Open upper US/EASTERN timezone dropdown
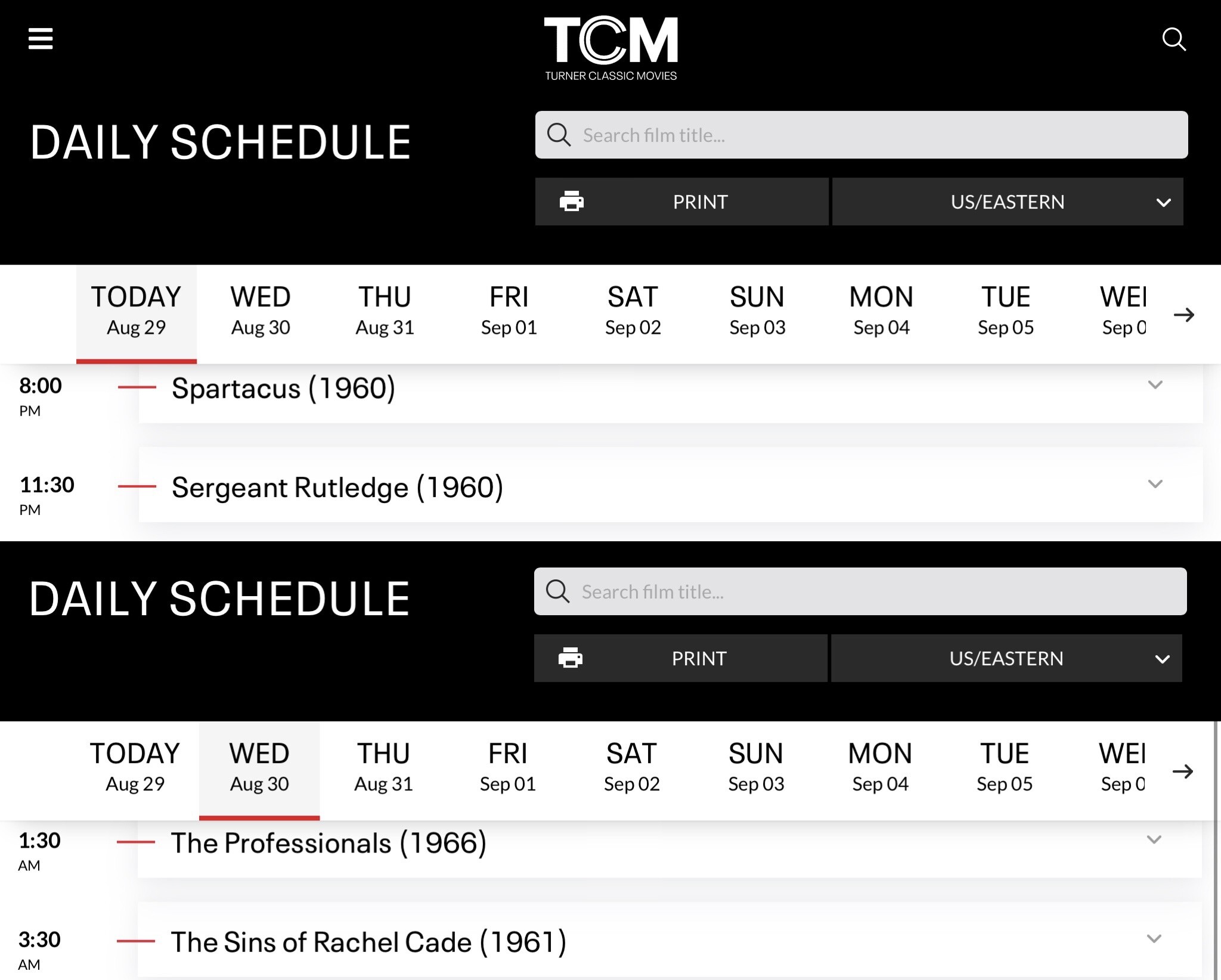The width and height of the screenshot is (1221, 980). [x=1007, y=201]
